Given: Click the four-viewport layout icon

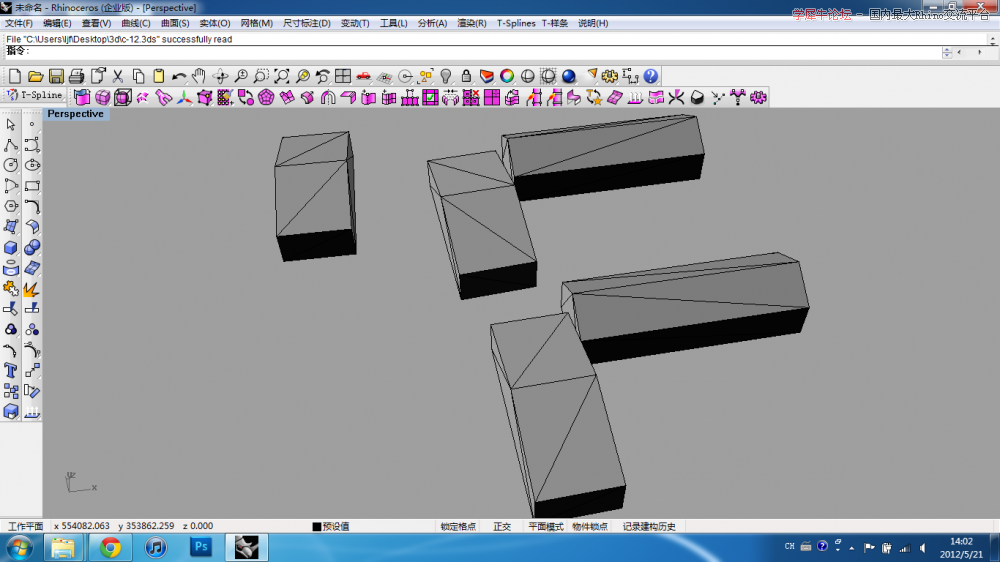Looking at the screenshot, I should tap(343, 77).
